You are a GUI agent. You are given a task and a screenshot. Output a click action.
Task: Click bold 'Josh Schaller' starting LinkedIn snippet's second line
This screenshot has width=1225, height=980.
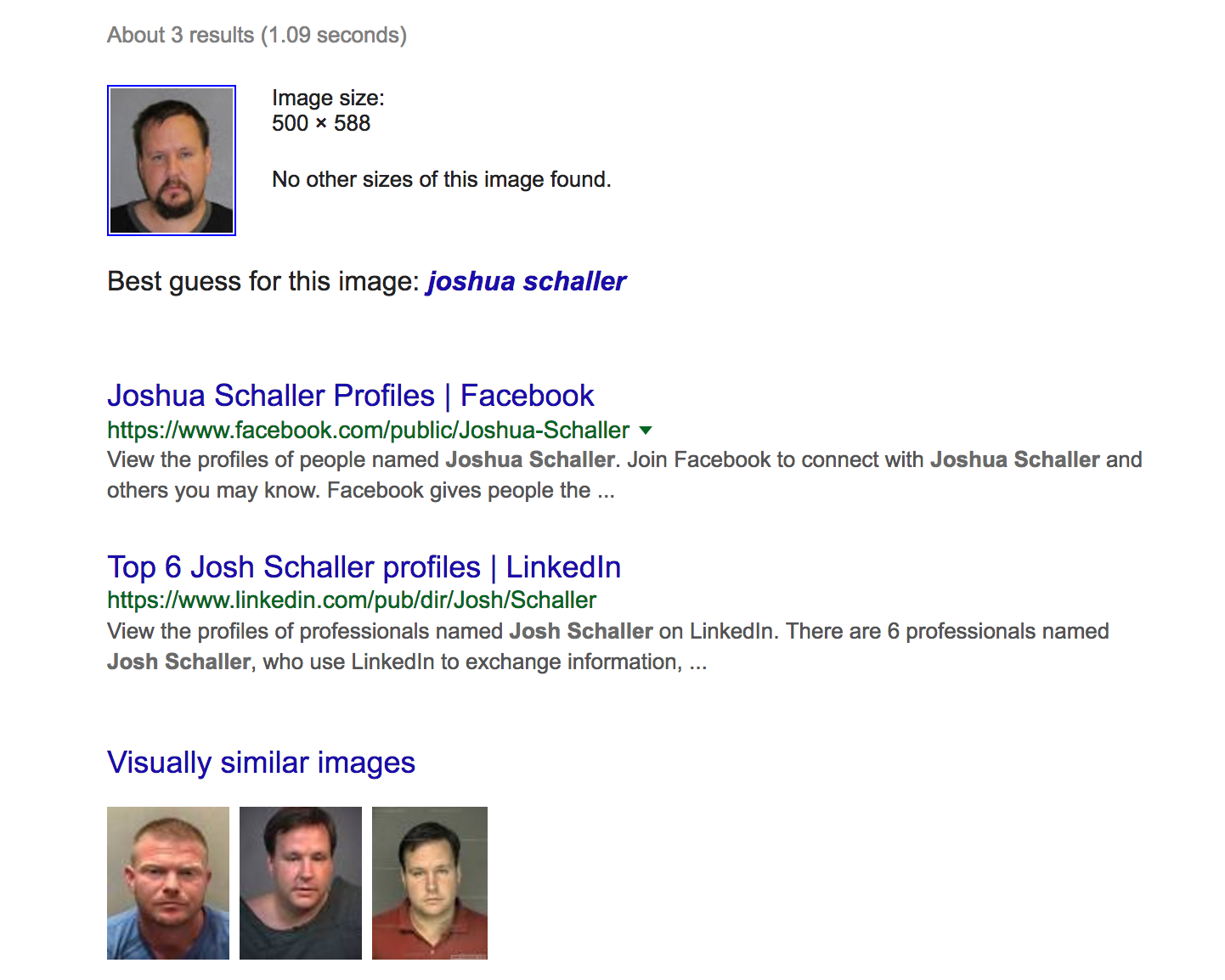tap(179, 662)
